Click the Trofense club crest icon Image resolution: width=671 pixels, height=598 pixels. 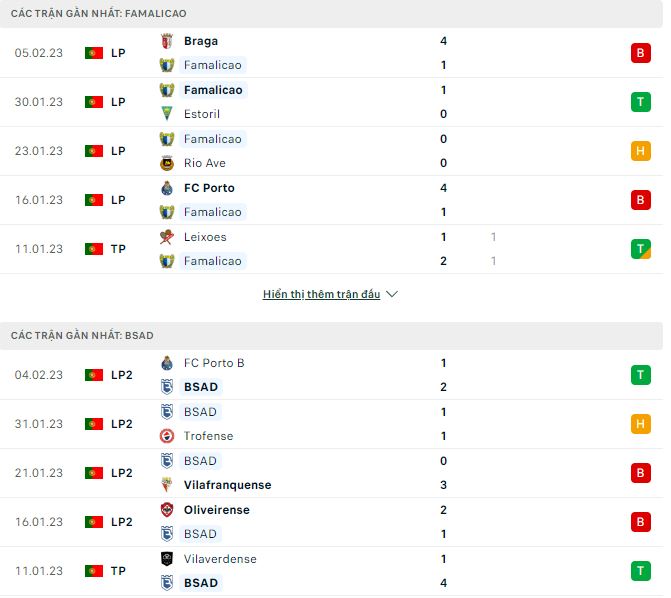[167, 436]
